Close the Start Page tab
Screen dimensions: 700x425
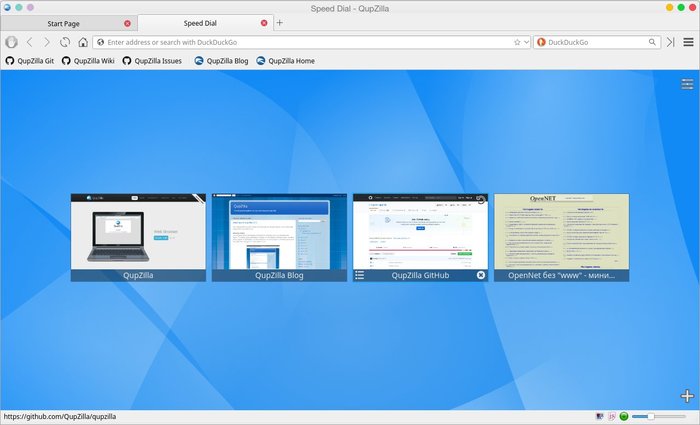click(128, 23)
